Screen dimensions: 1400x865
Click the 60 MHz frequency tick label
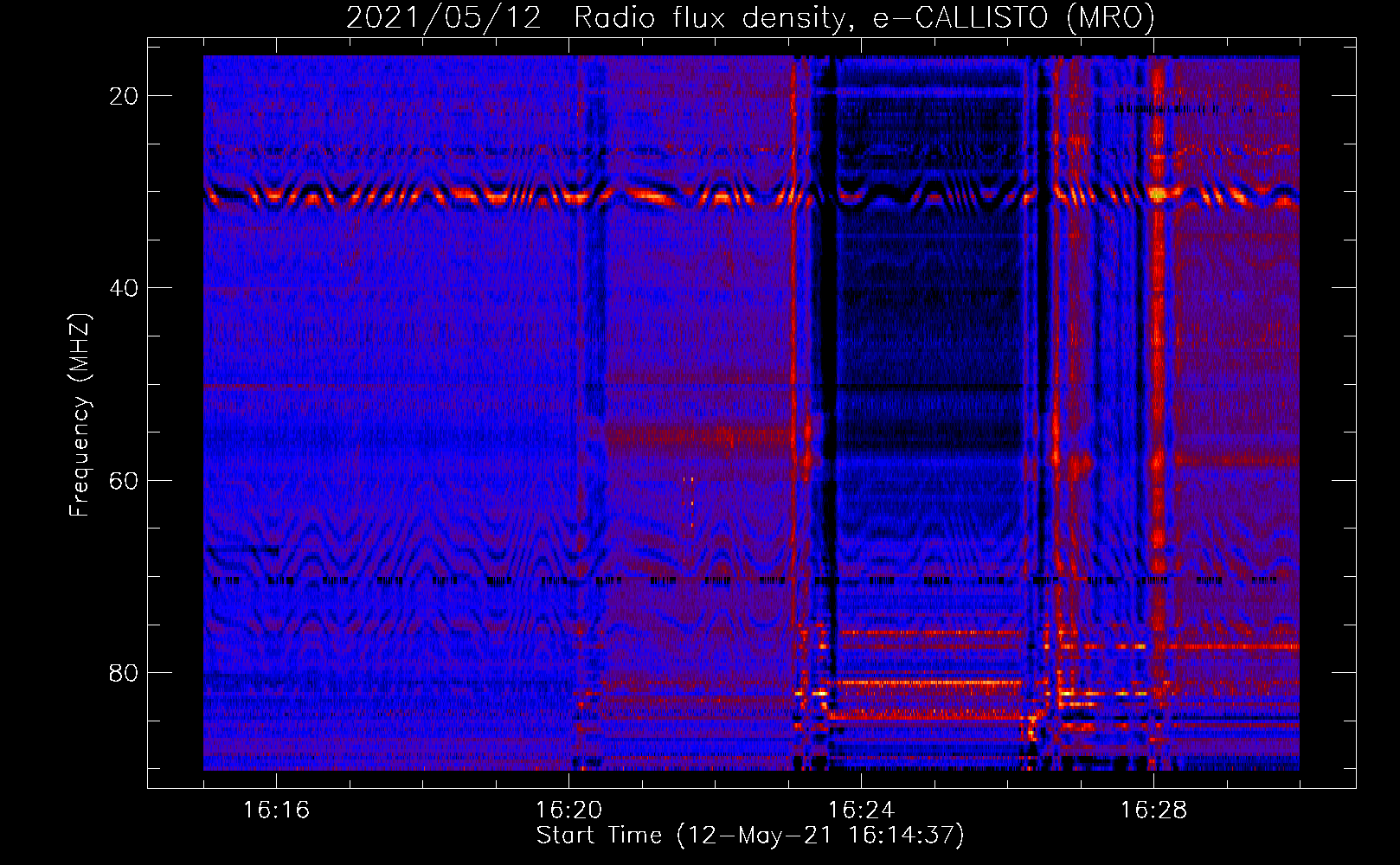[124, 480]
